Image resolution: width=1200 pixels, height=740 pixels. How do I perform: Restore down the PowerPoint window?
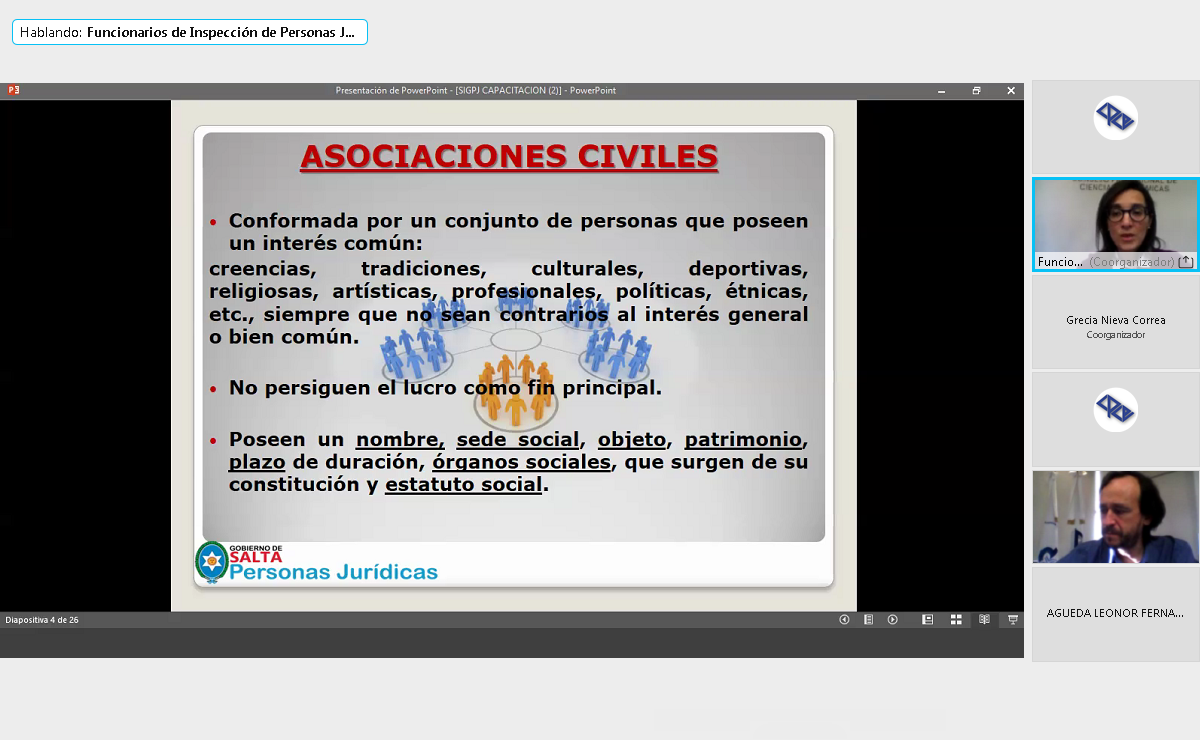[x=976, y=91]
